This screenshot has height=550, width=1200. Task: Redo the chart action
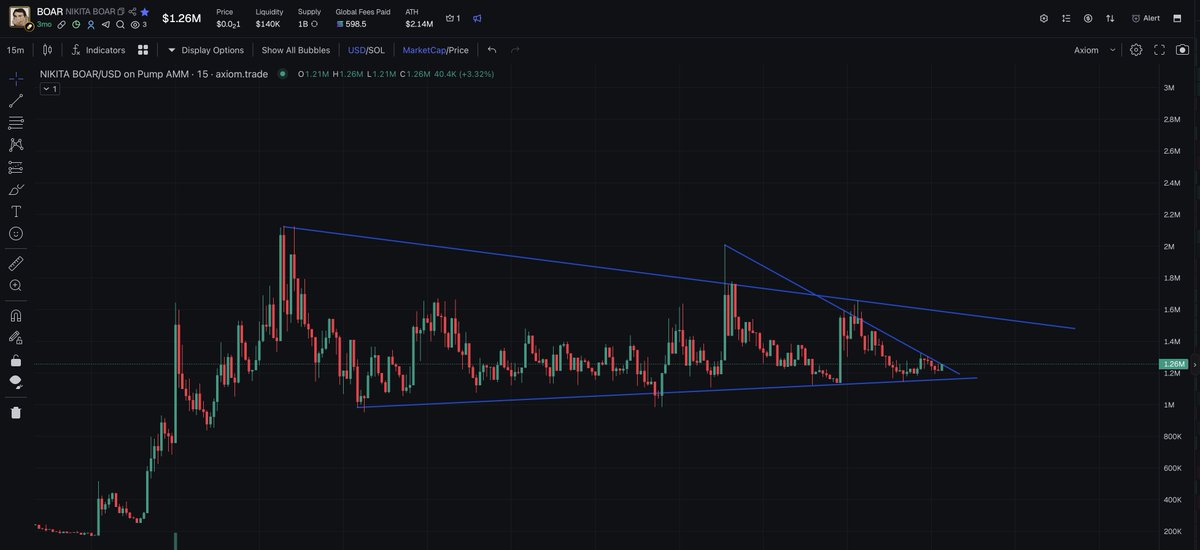(516, 50)
